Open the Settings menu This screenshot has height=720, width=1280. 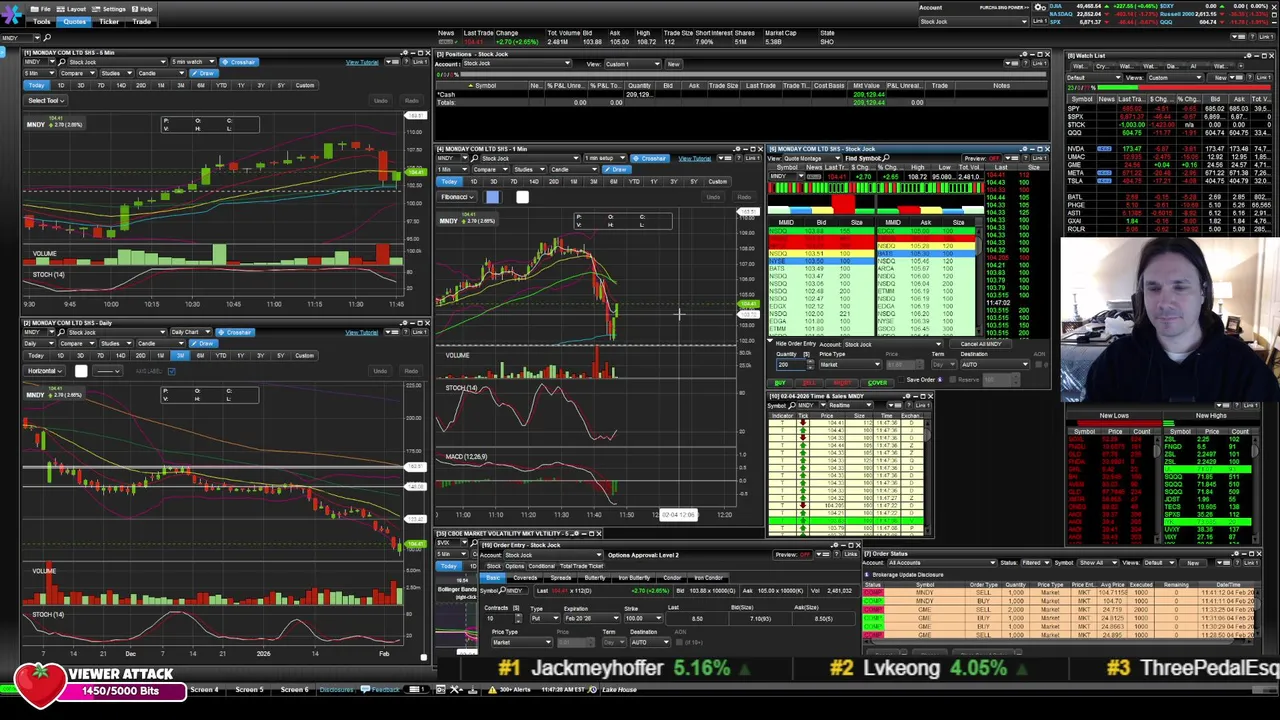[x=108, y=9]
